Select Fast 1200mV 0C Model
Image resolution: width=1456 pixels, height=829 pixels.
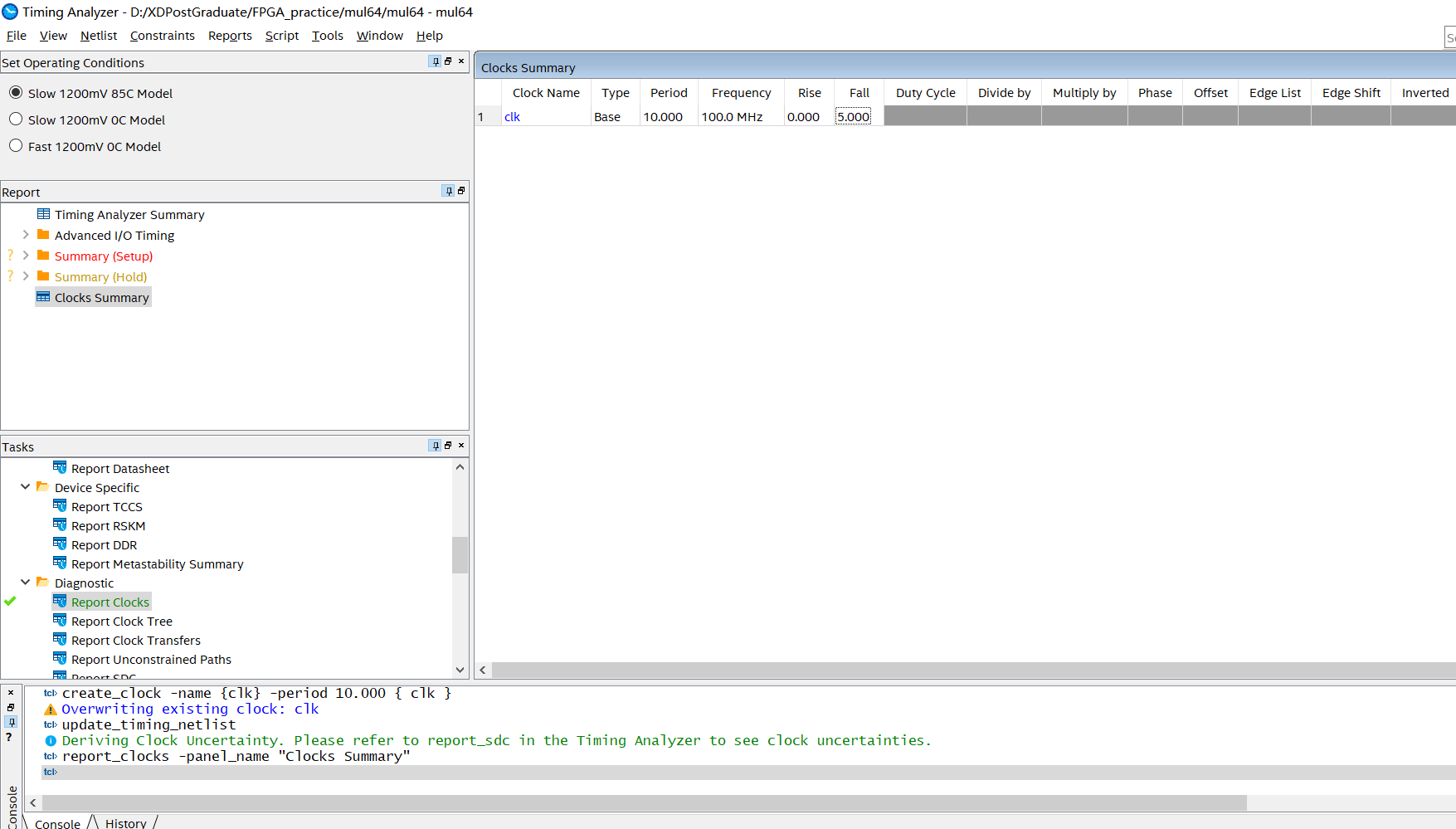(16, 146)
